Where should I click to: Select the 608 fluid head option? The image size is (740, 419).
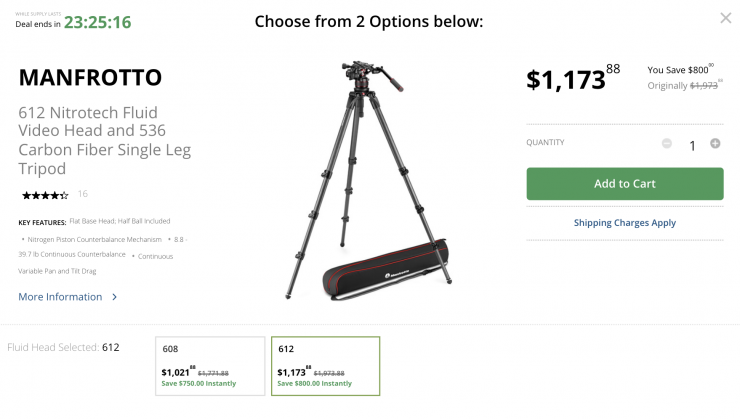pyautogui.click(x=210, y=367)
